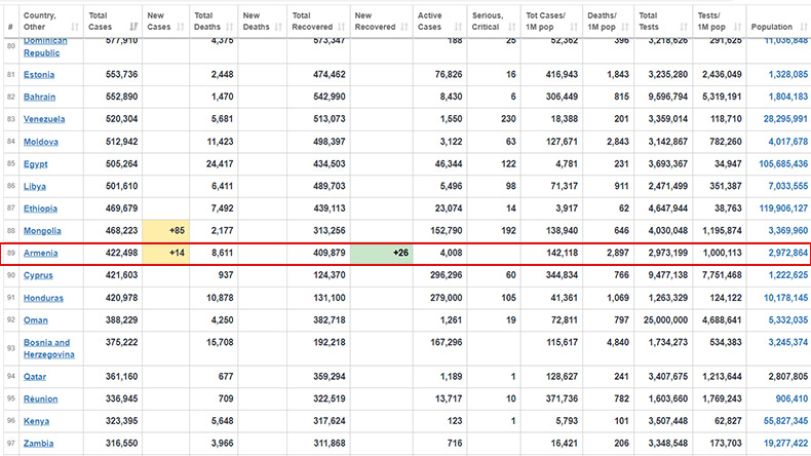This screenshot has width=811, height=456.
Task: Open the Estonia country link
Action: click(x=39, y=74)
